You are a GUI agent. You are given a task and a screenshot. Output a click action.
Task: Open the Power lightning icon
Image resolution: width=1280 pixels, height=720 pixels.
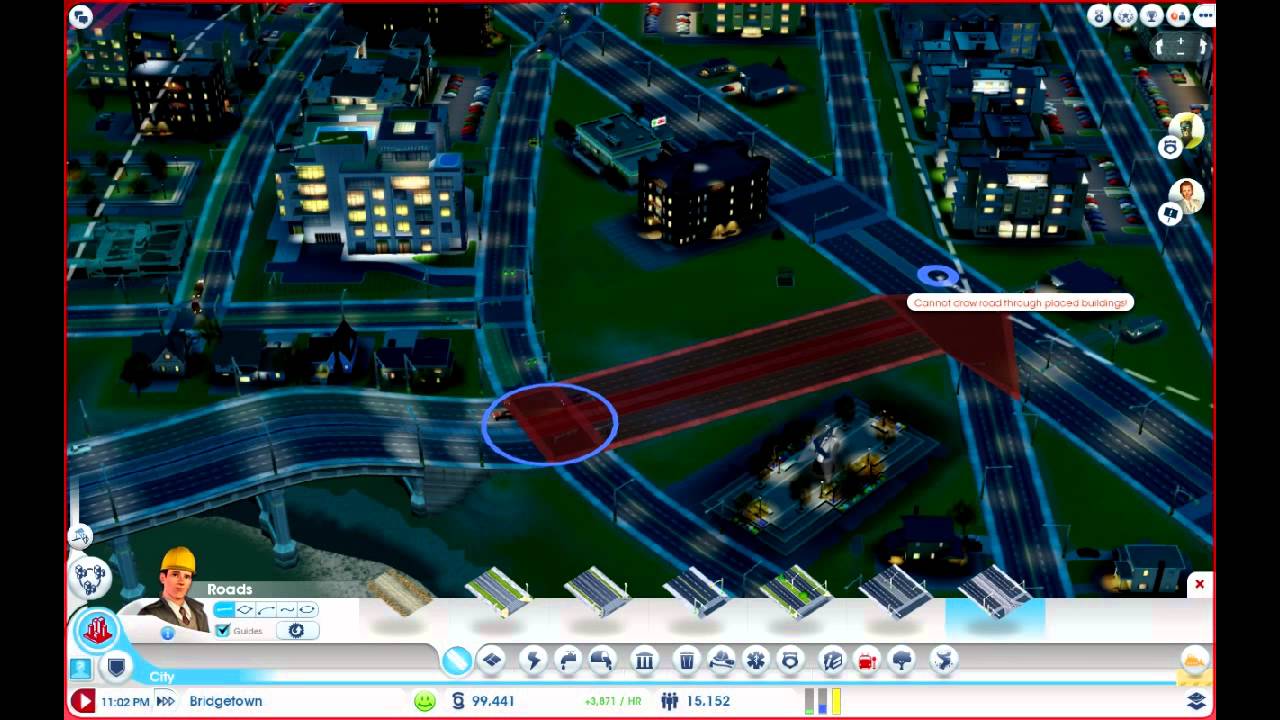pyautogui.click(x=533, y=660)
